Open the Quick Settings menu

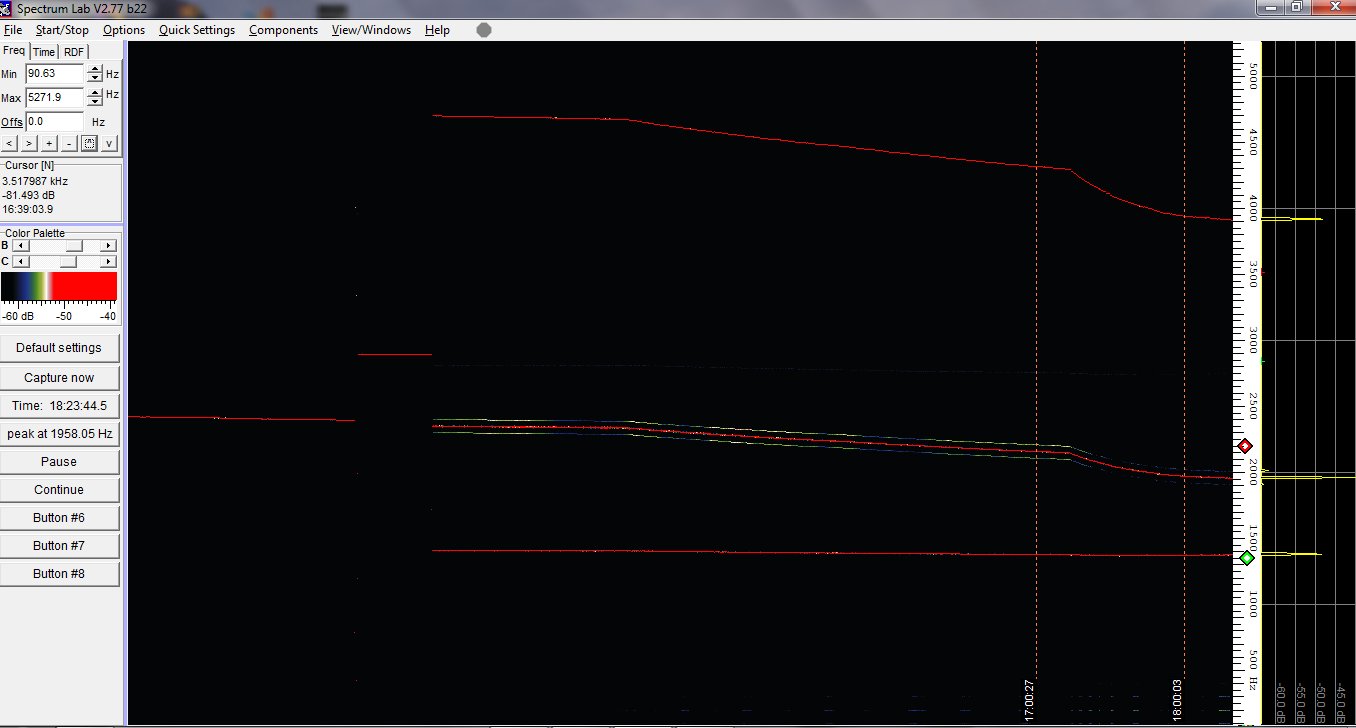[197, 30]
